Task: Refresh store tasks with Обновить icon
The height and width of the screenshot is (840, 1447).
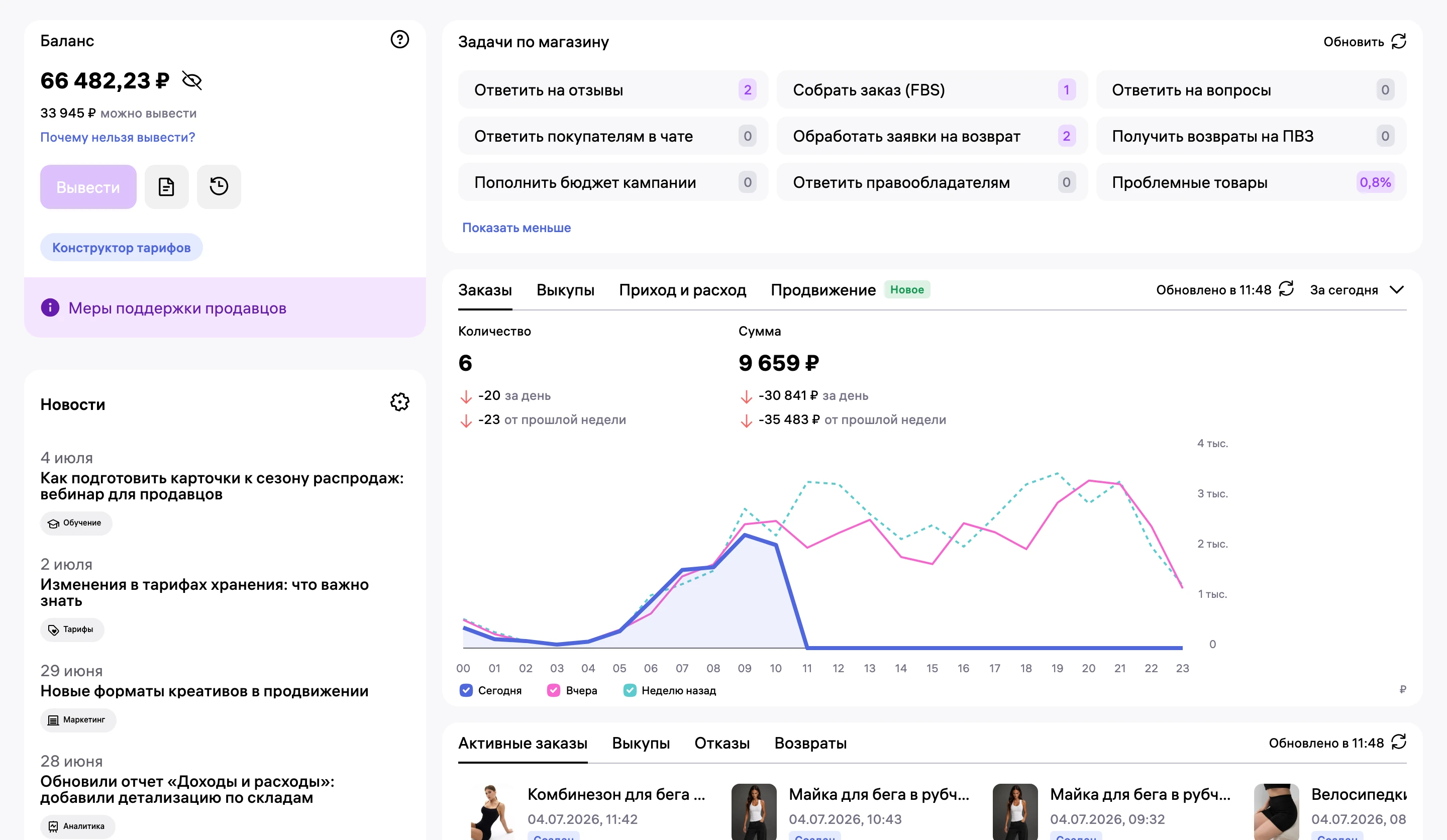Action: [x=1399, y=41]
